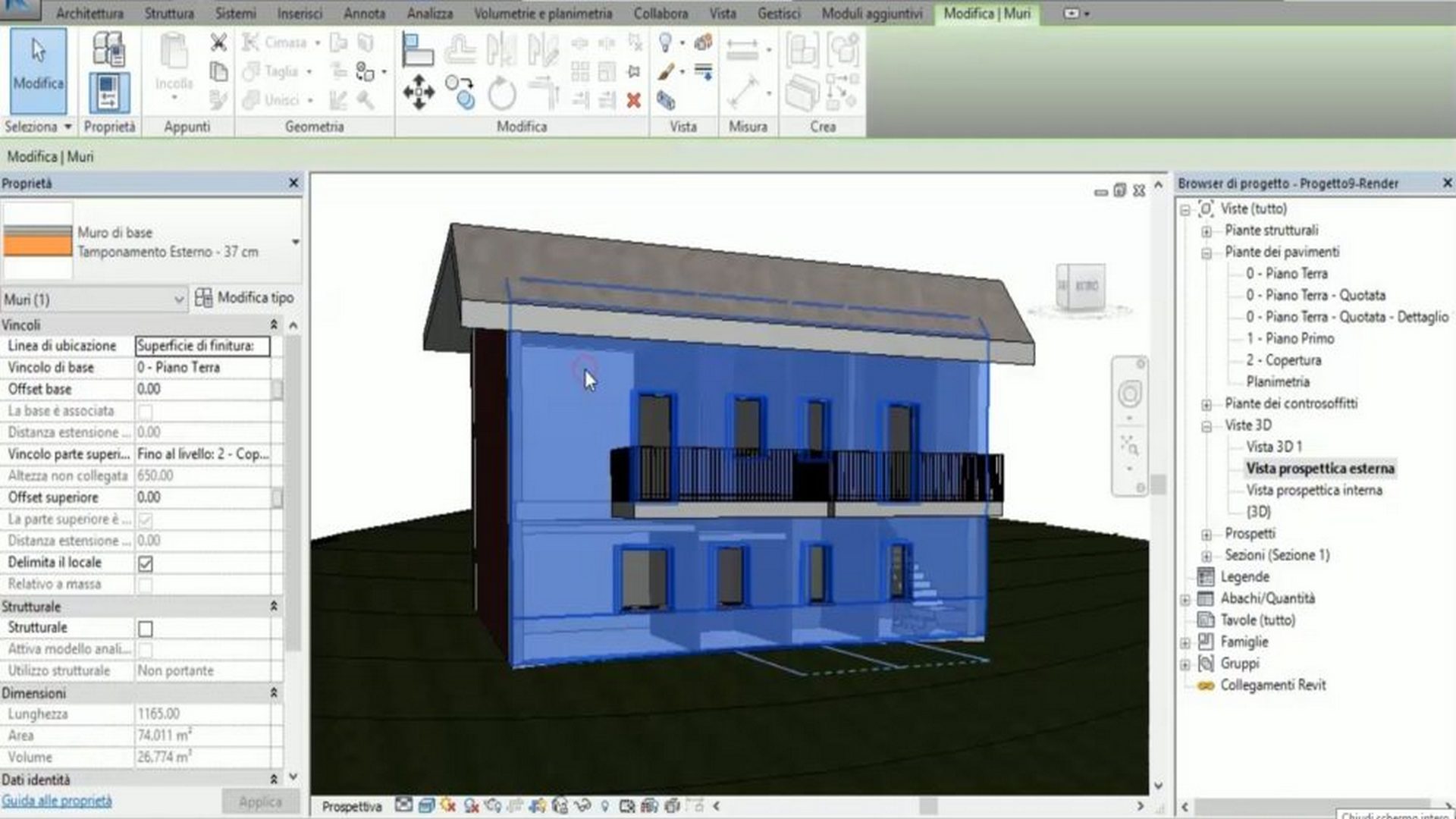1456x819 pixels.
Task: Click Guida alle proprietà link
Action: point(57,800)
